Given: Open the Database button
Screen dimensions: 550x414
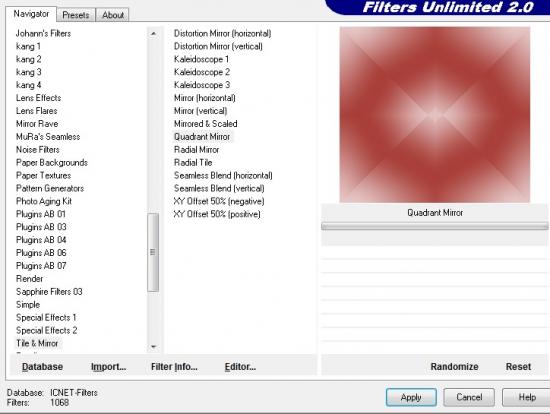Looking at the screenshot, I should pos(42,367).
